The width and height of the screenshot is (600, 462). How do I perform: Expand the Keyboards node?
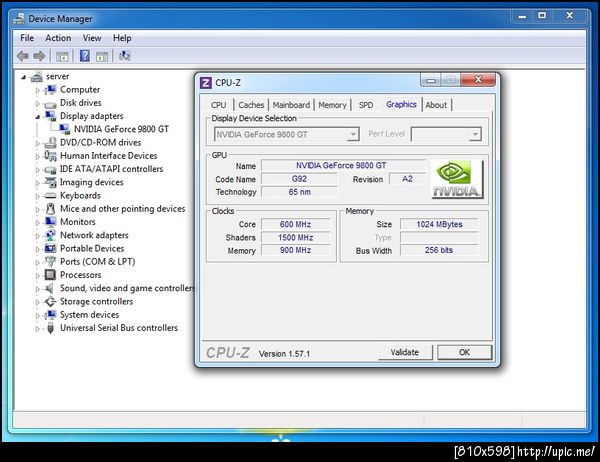[38, 196]
